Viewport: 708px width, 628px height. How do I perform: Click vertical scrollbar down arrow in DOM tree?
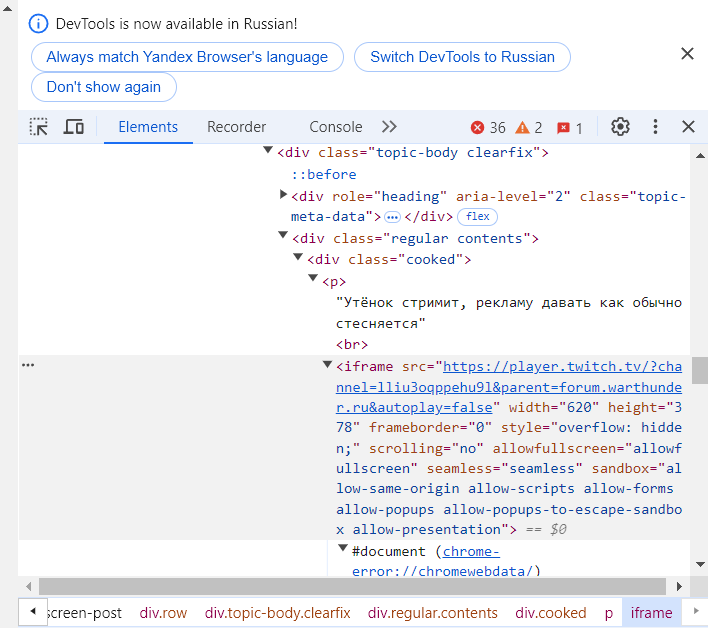(x=700, y=564)
